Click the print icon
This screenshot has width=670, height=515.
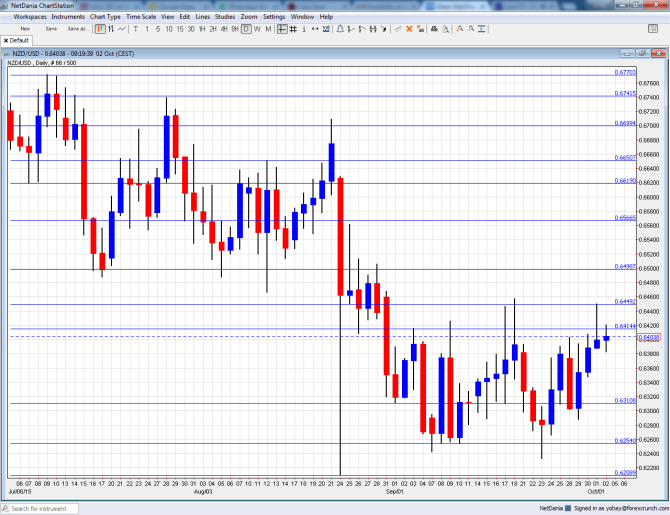[434, 29]
